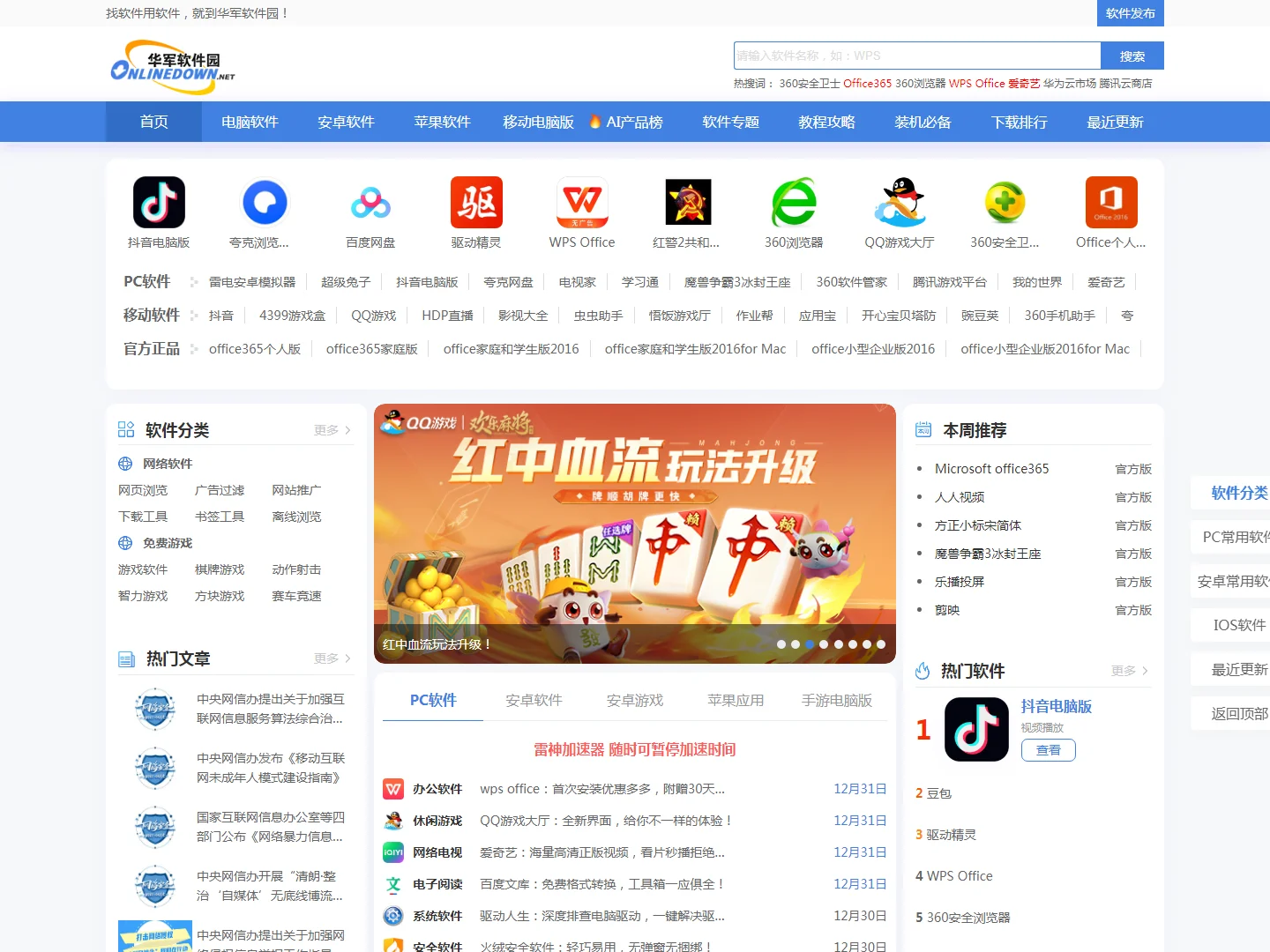Click the 软件发布 button
This screenshot has height=952, width=1270.
pos(1131,13)
